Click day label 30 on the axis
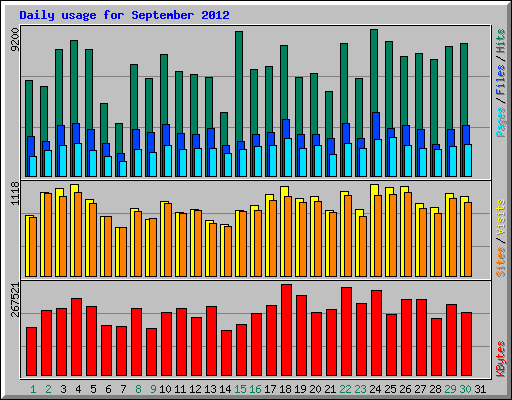The height and width of the screenshot is (400, 512). (x=465, y=389)
